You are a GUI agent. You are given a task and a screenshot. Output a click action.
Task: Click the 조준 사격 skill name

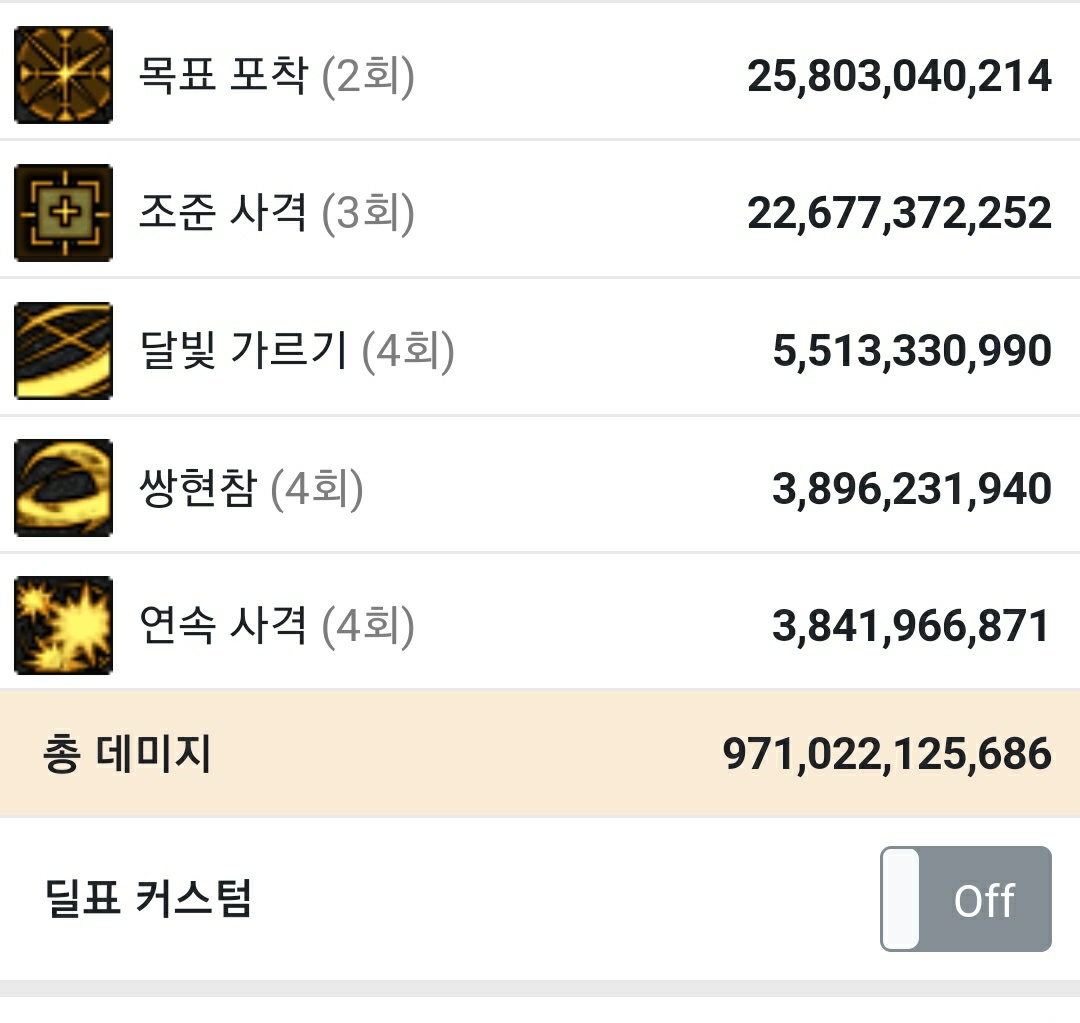click(223, 214)
